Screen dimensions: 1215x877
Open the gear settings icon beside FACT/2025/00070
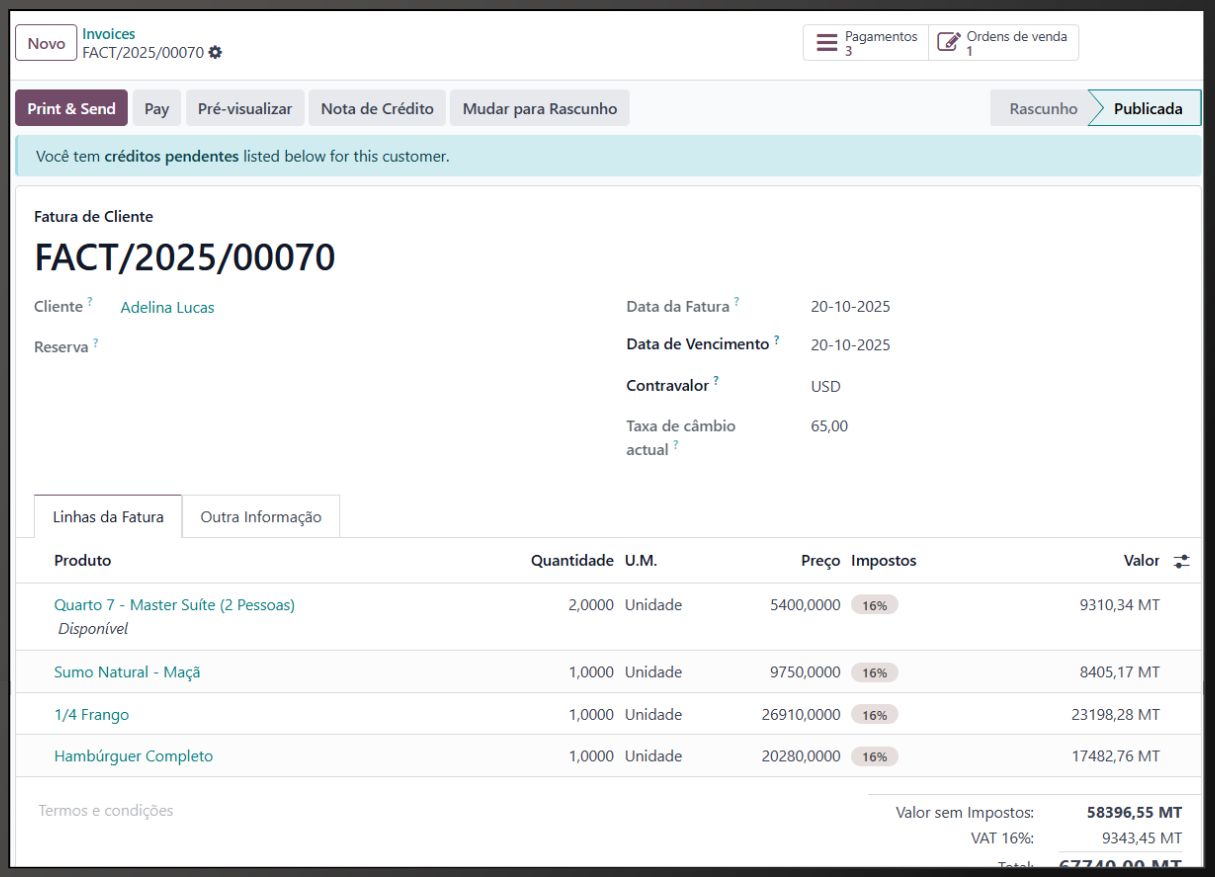[x=216, y=52]
